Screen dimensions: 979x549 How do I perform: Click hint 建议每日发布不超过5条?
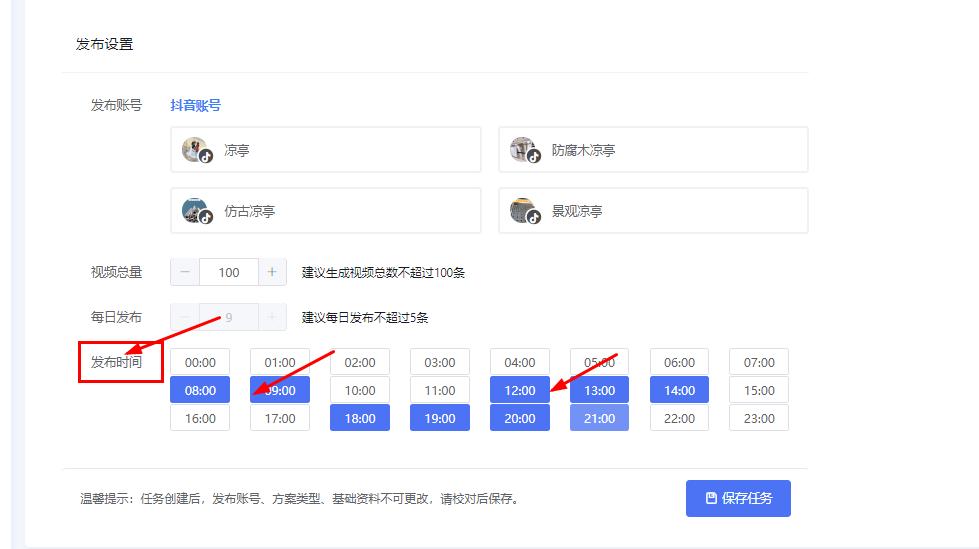click(x=365, y=318)
